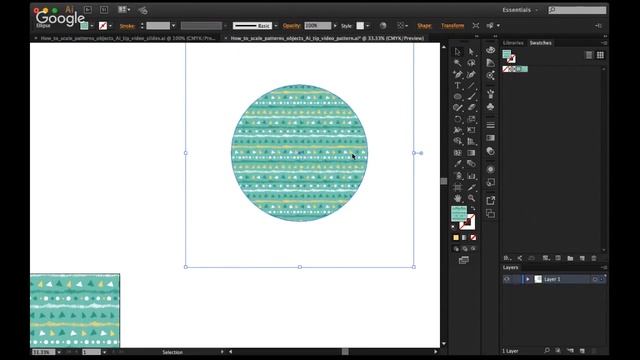Click the Fill swatch in the toolbox
The width and height of the screenshot is (640, 360).
(458, 213)
